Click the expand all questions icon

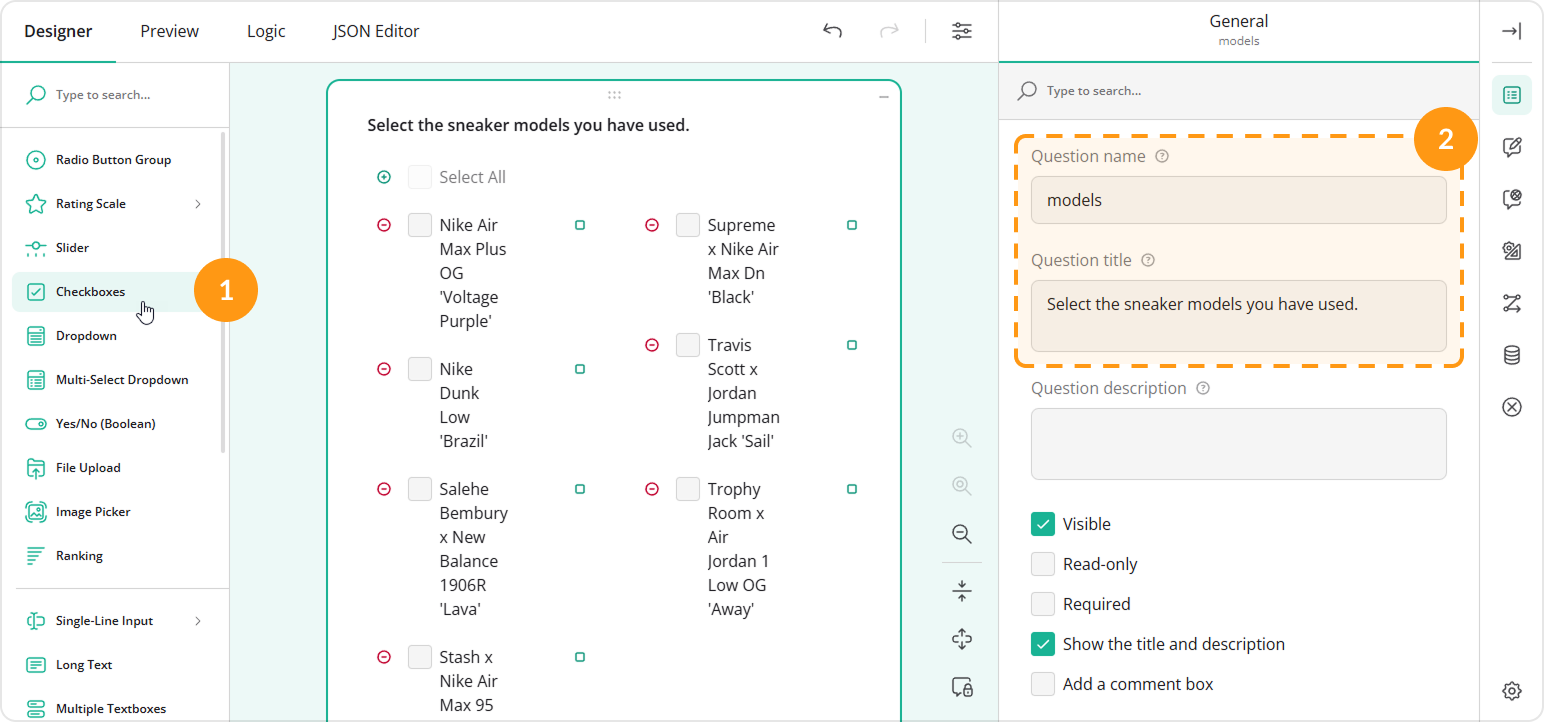pos(962,639)
